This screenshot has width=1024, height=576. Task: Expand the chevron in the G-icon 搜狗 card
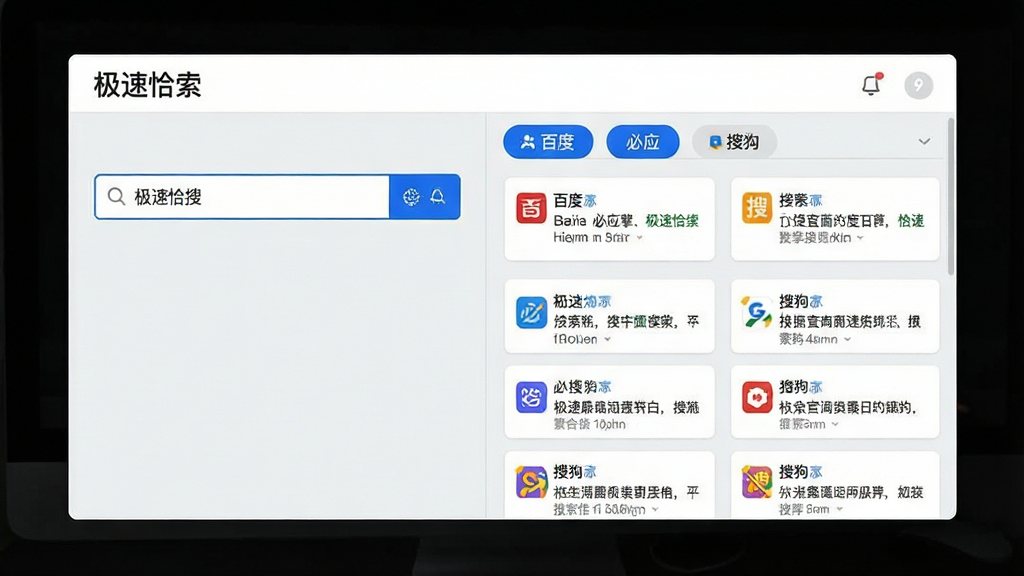848,339
